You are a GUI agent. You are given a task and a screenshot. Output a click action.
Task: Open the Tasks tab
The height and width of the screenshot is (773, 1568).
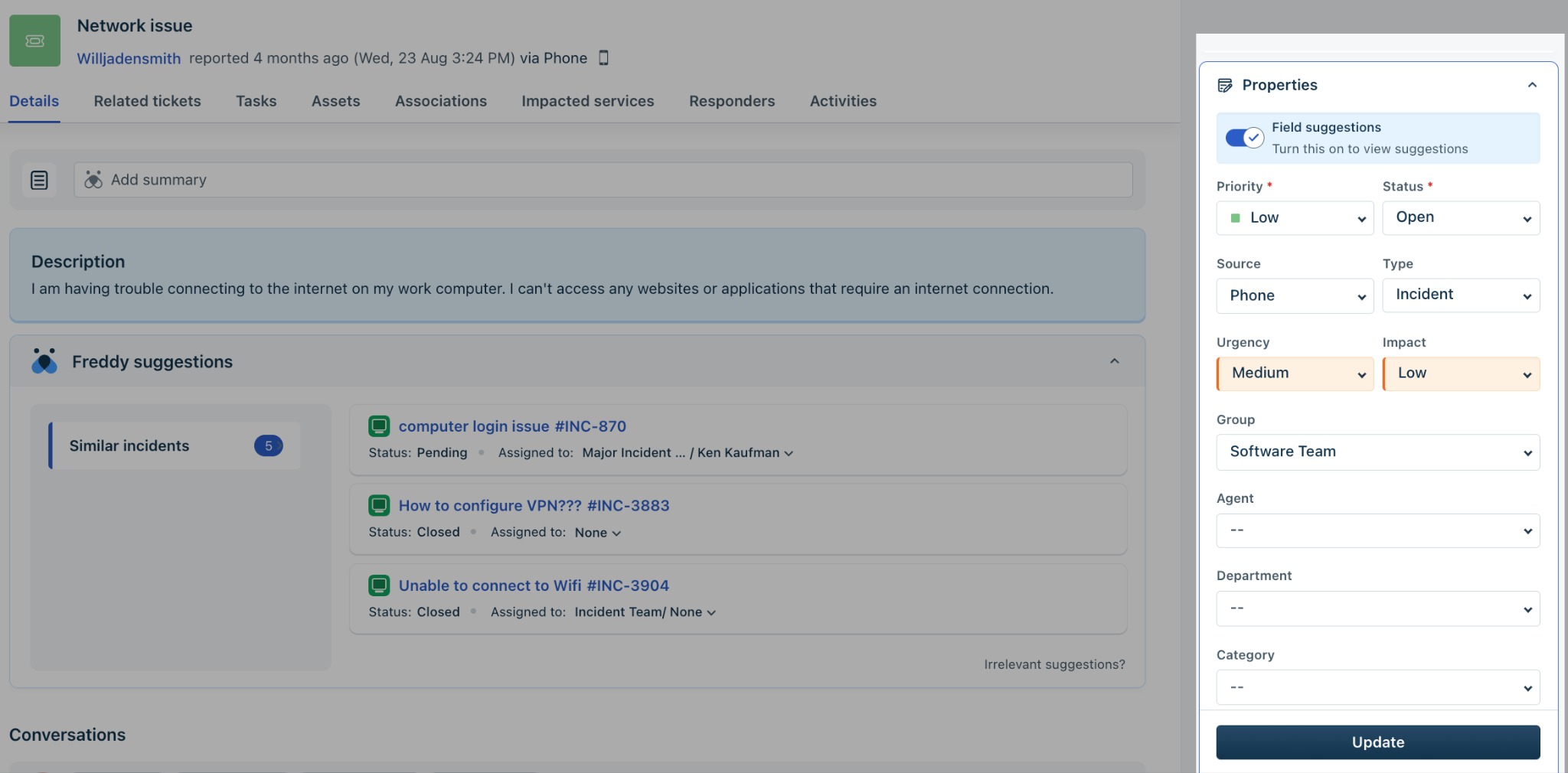point(256,101)
